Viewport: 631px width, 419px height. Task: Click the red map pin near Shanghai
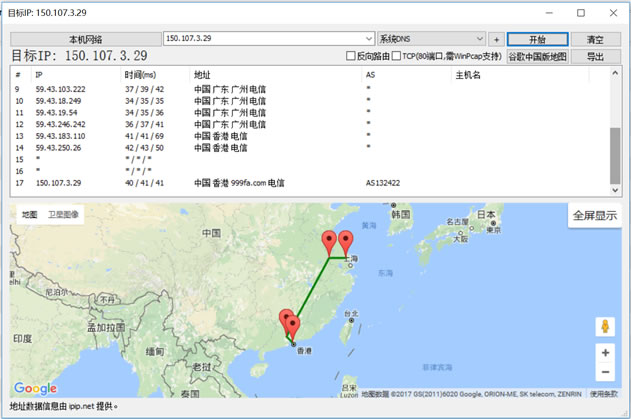click(345, 242)
